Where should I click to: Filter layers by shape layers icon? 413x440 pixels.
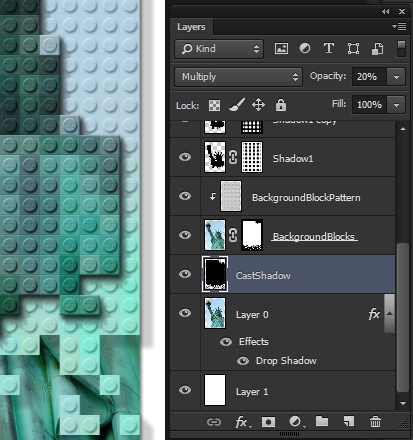[353, 49]
